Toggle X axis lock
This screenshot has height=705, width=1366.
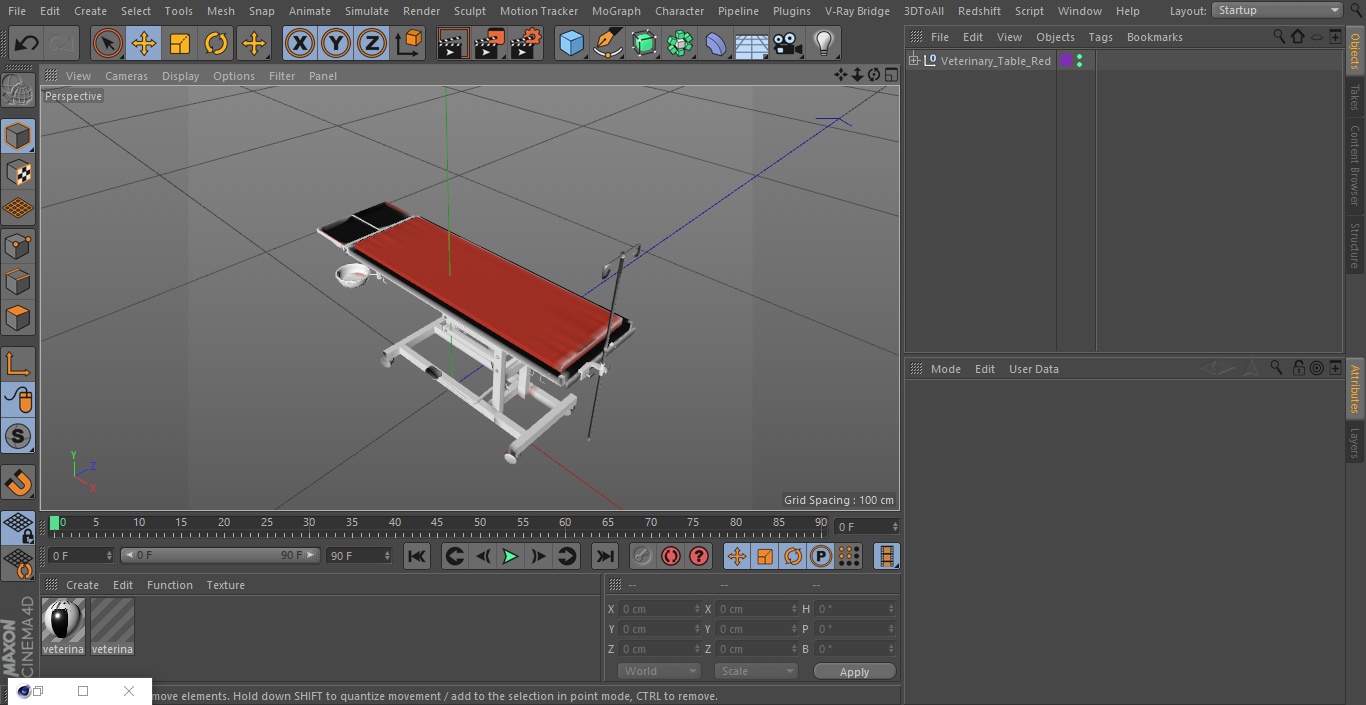pyautogui.click(x=300, y=44)
